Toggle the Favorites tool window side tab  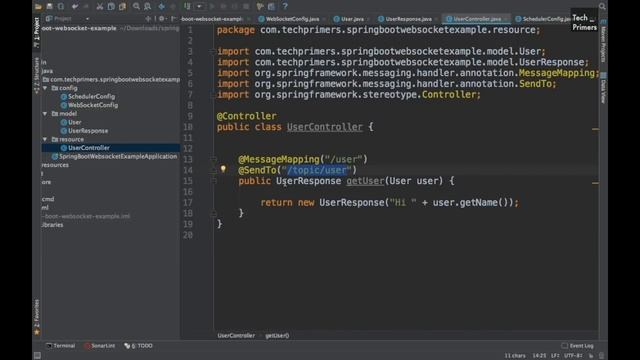pyautogui.click(x=37, y=318)
